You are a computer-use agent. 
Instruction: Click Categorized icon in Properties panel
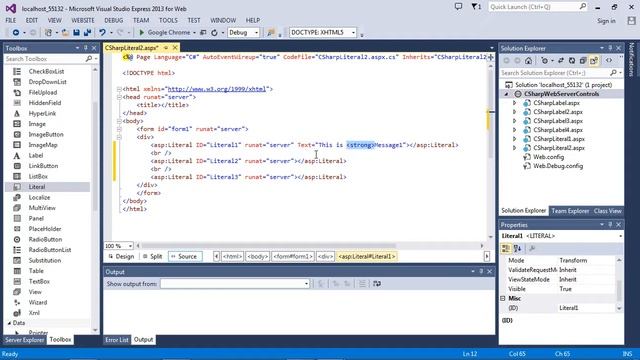506,248
